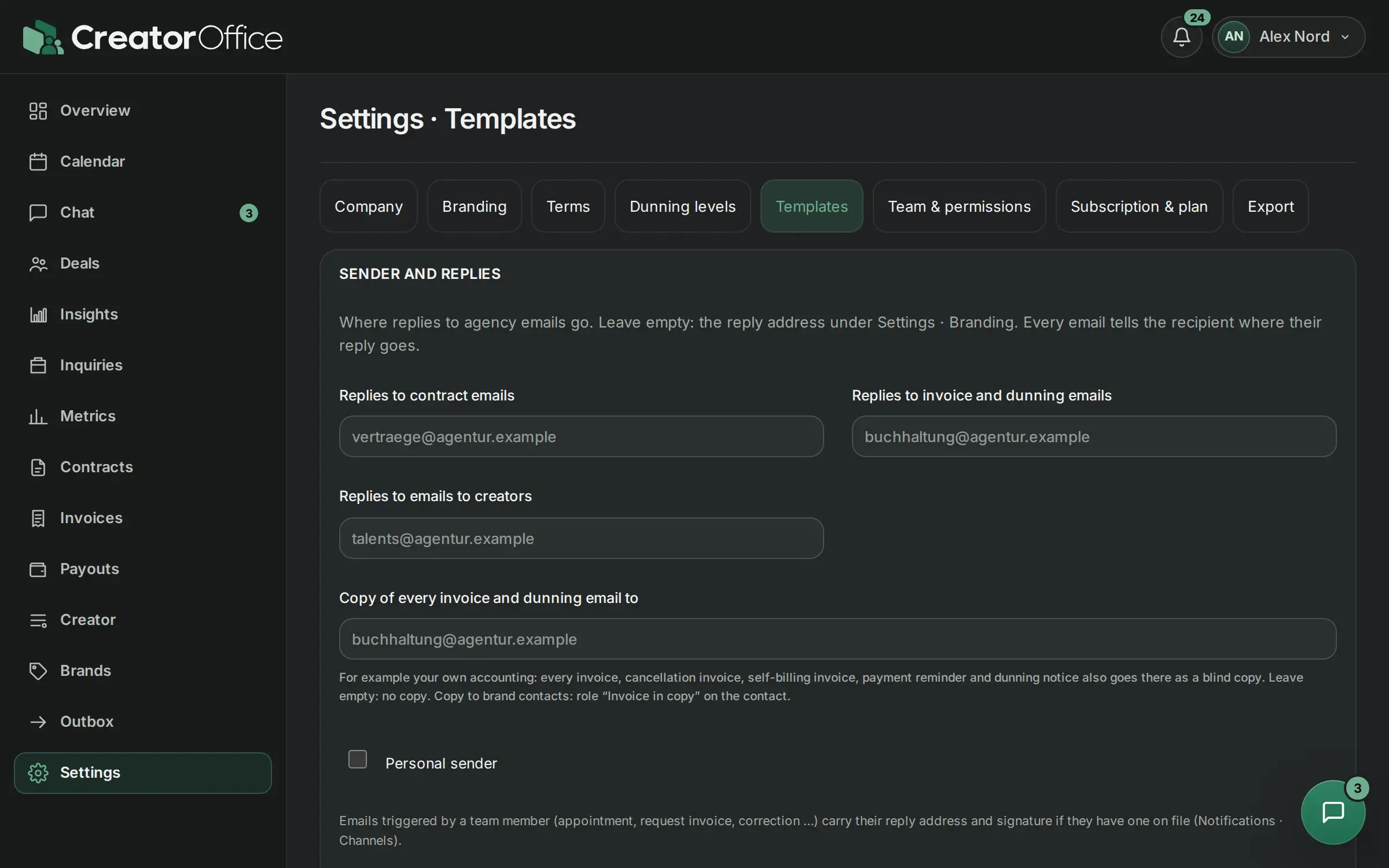Click the Insights chart icon

(x=38, y=314)
